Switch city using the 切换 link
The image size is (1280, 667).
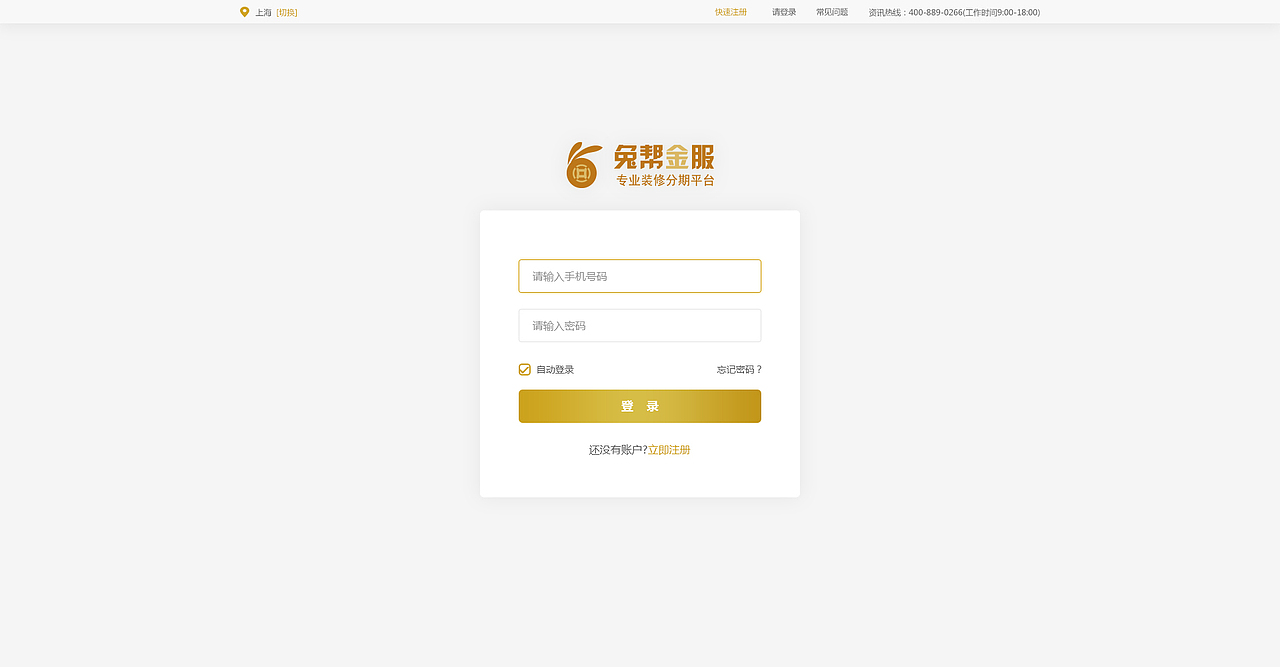(288, 12)
